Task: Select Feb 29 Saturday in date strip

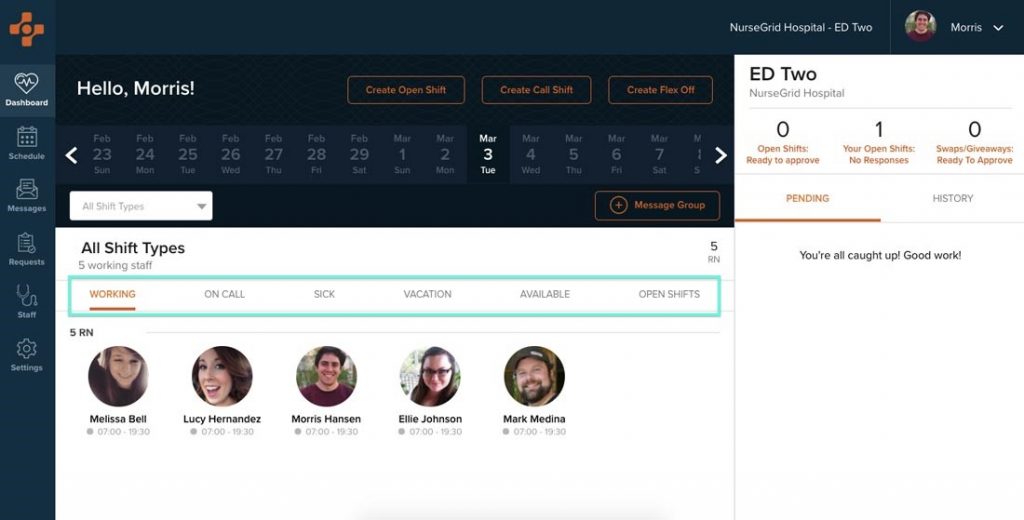Action: (359, 154)
